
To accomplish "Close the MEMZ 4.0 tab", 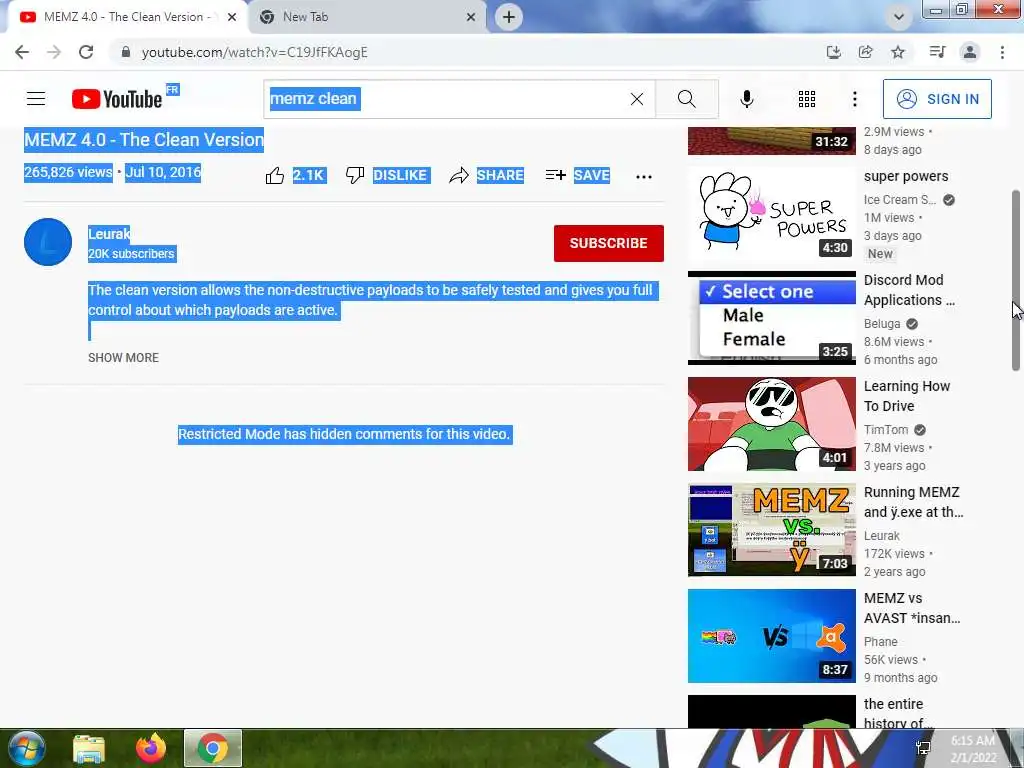I will click(x=232, y=17).
